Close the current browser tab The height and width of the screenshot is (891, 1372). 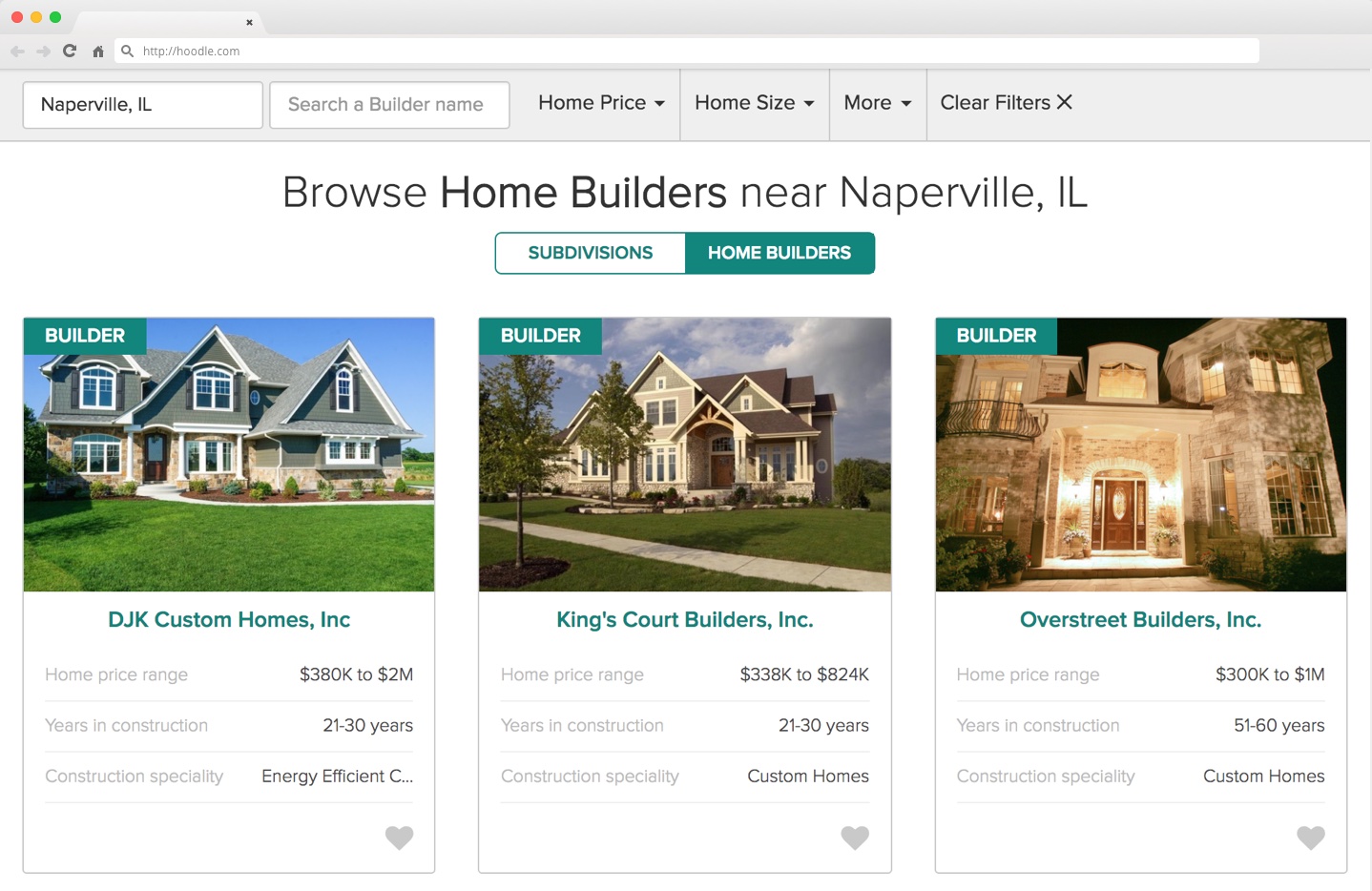point(249,22)
